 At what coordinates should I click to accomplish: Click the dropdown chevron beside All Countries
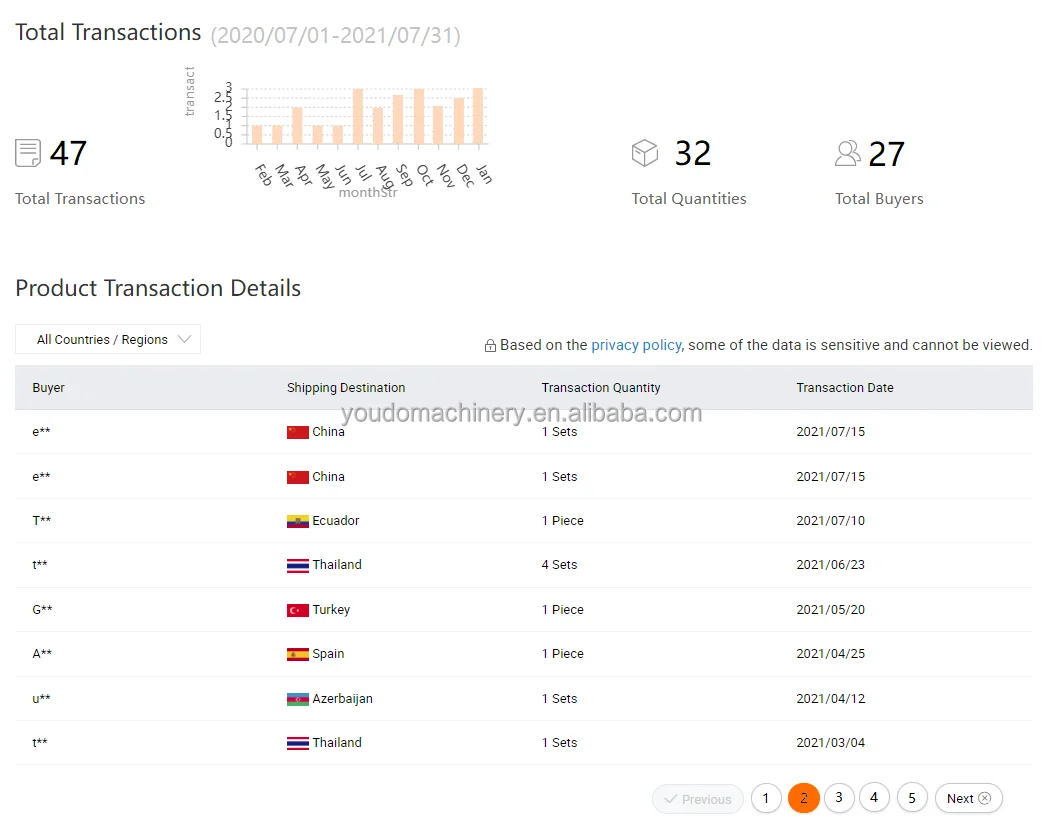point(184,339)
